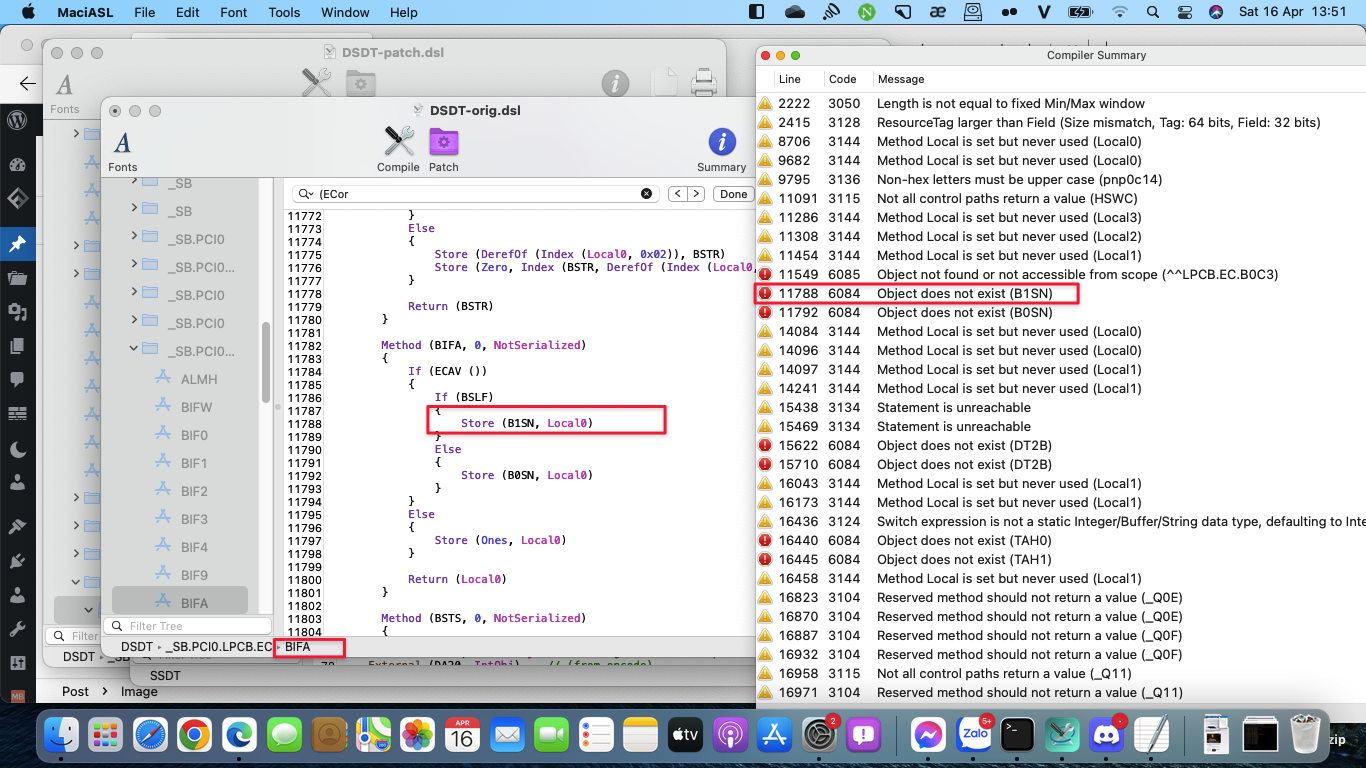Image resolution: width=1366 pixels, height=768 pixels.
Task: Click the Done button in search bar
Action: 733,194
